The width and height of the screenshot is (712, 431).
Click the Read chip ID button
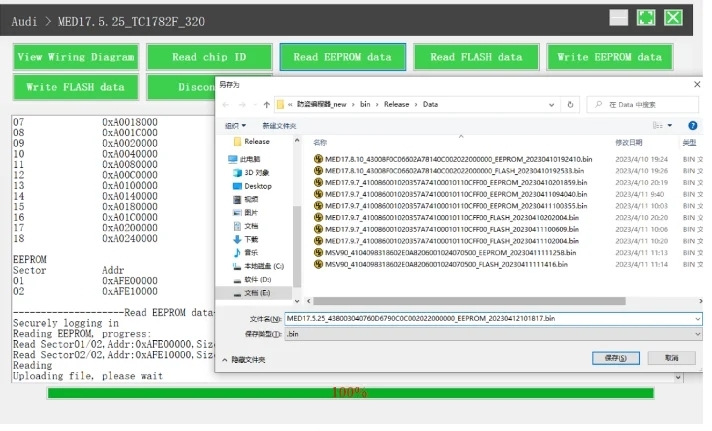[x=209, y=57]
